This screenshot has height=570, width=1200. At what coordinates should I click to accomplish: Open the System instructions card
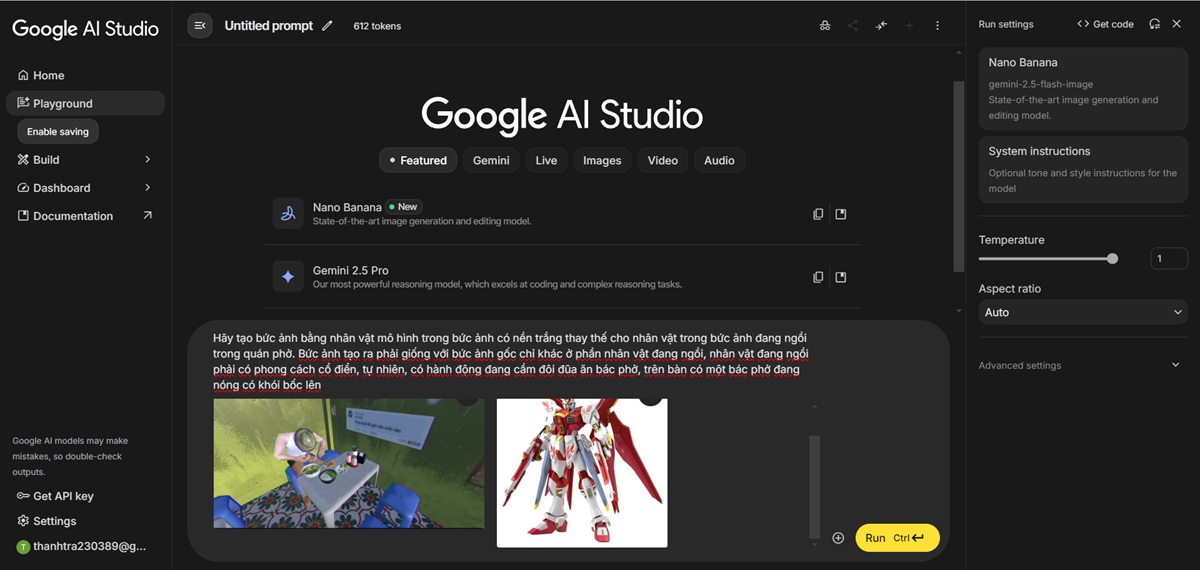(x=1083, y=169)
